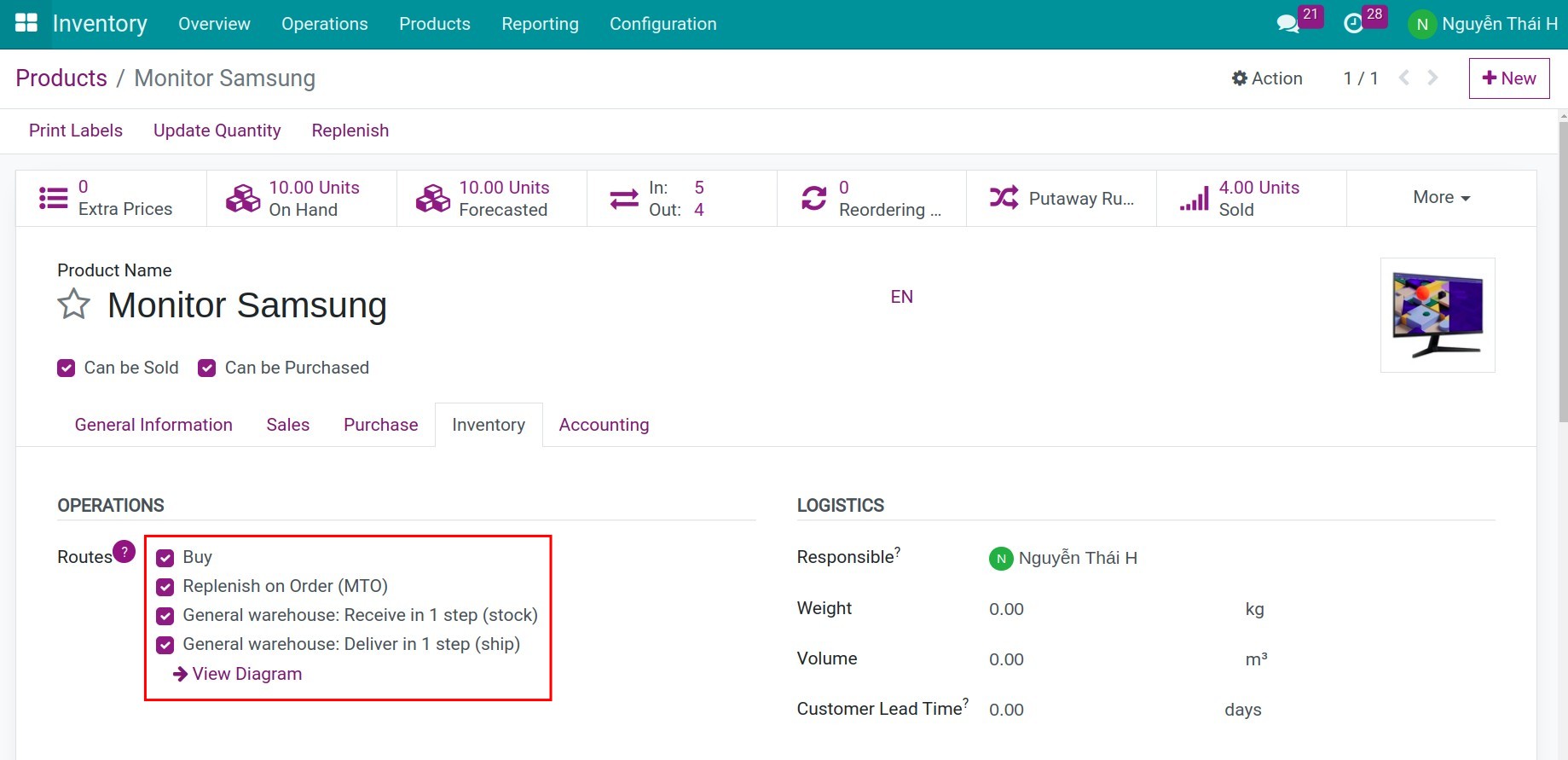Viewport: 1568px width, 760px height.
Task: Click the Routes help question mark icon
Action: tap(124, 552)
